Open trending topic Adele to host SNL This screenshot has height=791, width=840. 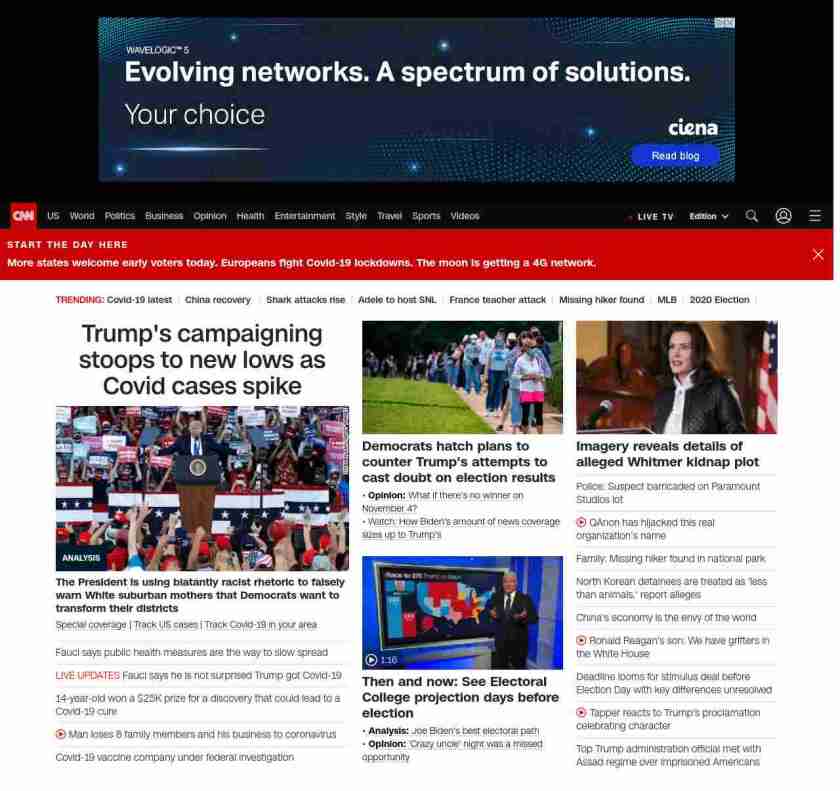pyautogui.click(x=397, y=300)
